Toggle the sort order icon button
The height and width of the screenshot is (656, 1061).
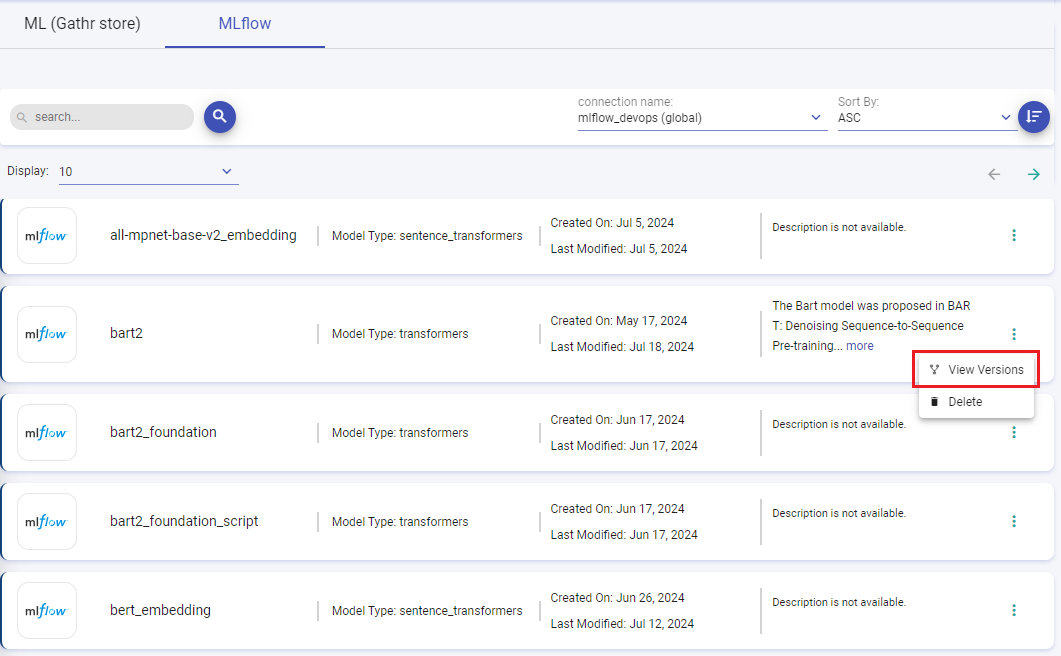point(1033,117)
